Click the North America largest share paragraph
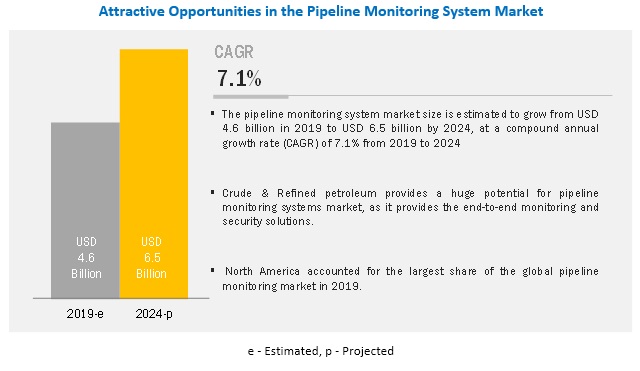 (x=410, y=278)
